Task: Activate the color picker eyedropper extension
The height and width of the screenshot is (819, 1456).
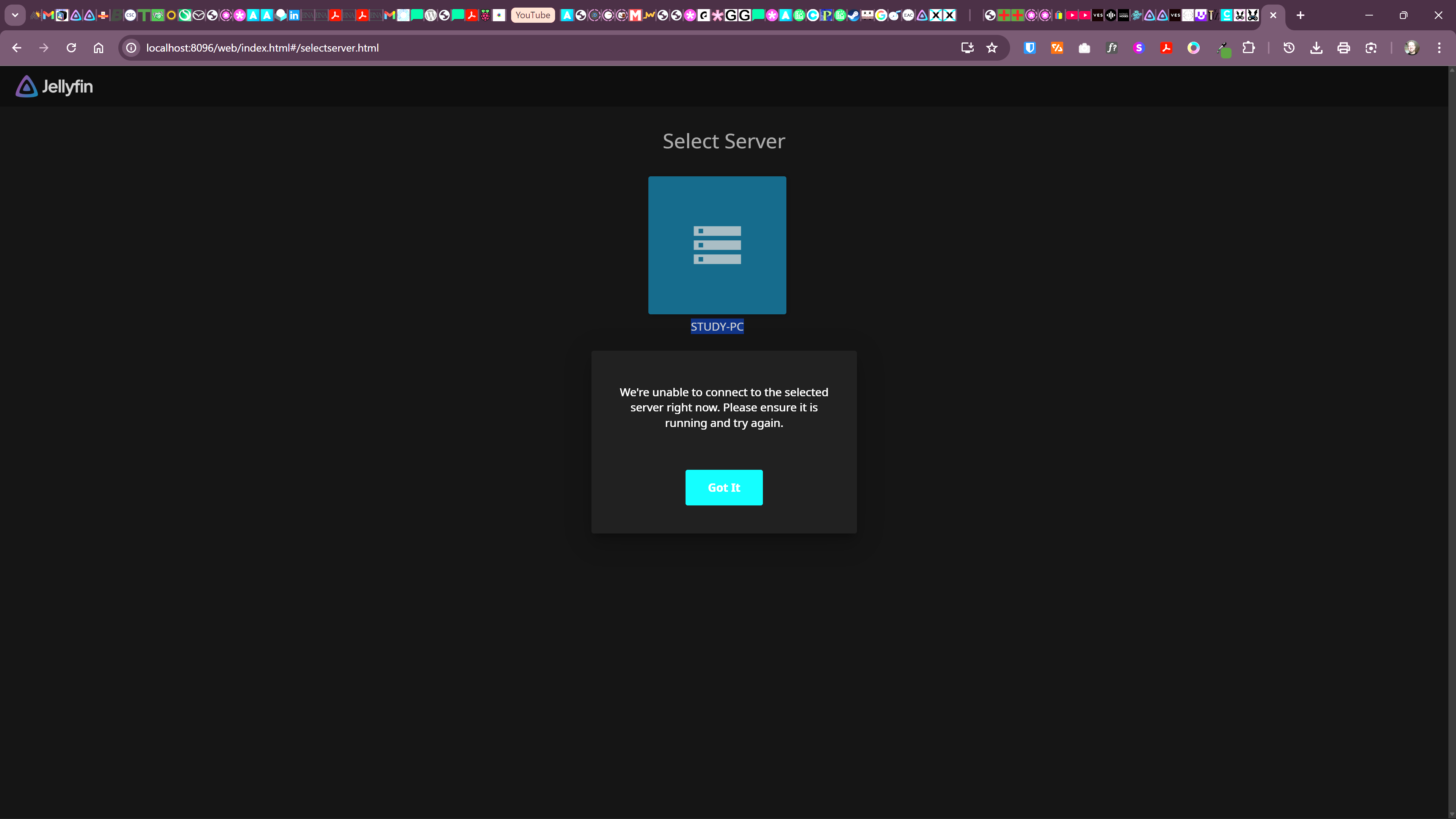Action: pyautogui.click(x=1222, y=48)
